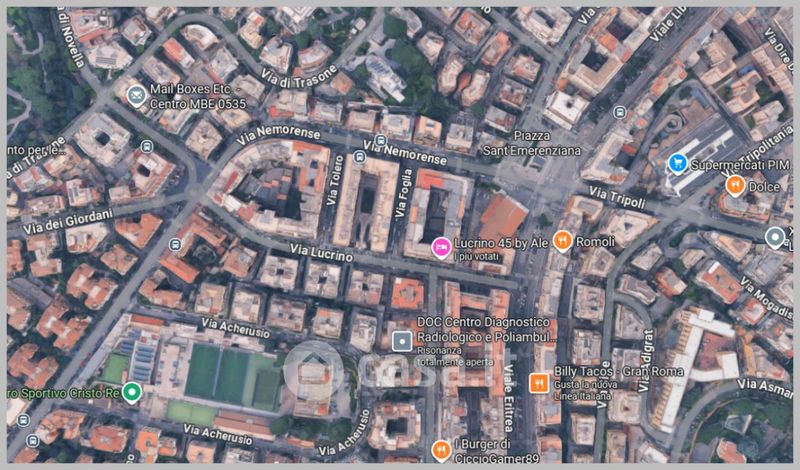800x470 pixels.
Task: Open the DOC Centro Diagnostico marker
Action: pos(402,341)
